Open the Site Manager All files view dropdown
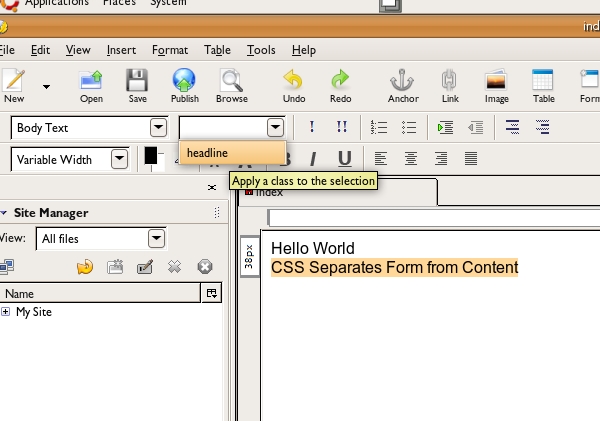The height and width of the screenshot is (421, 600). 156,238
